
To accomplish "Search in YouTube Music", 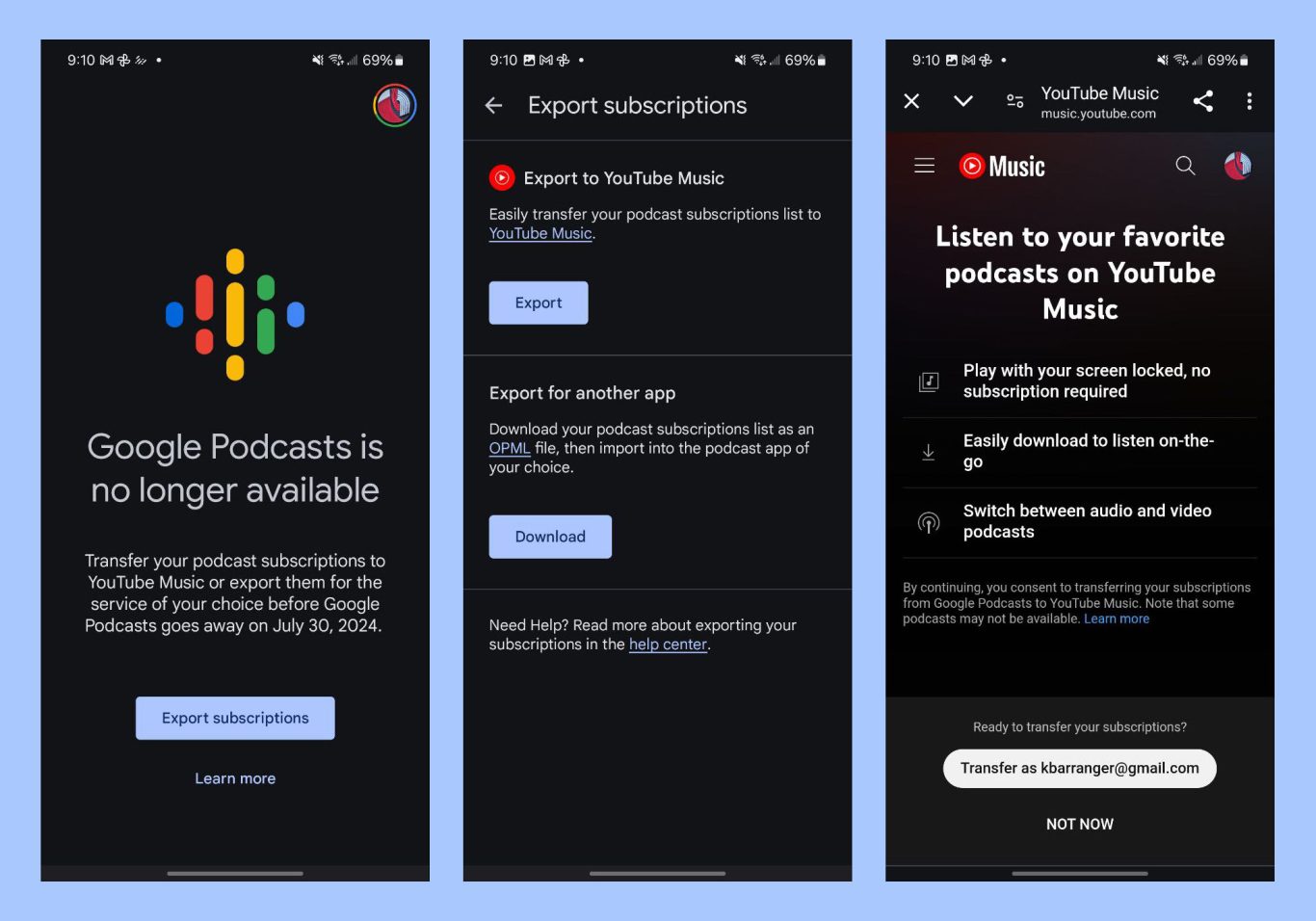I will (x=1185, y=166).
